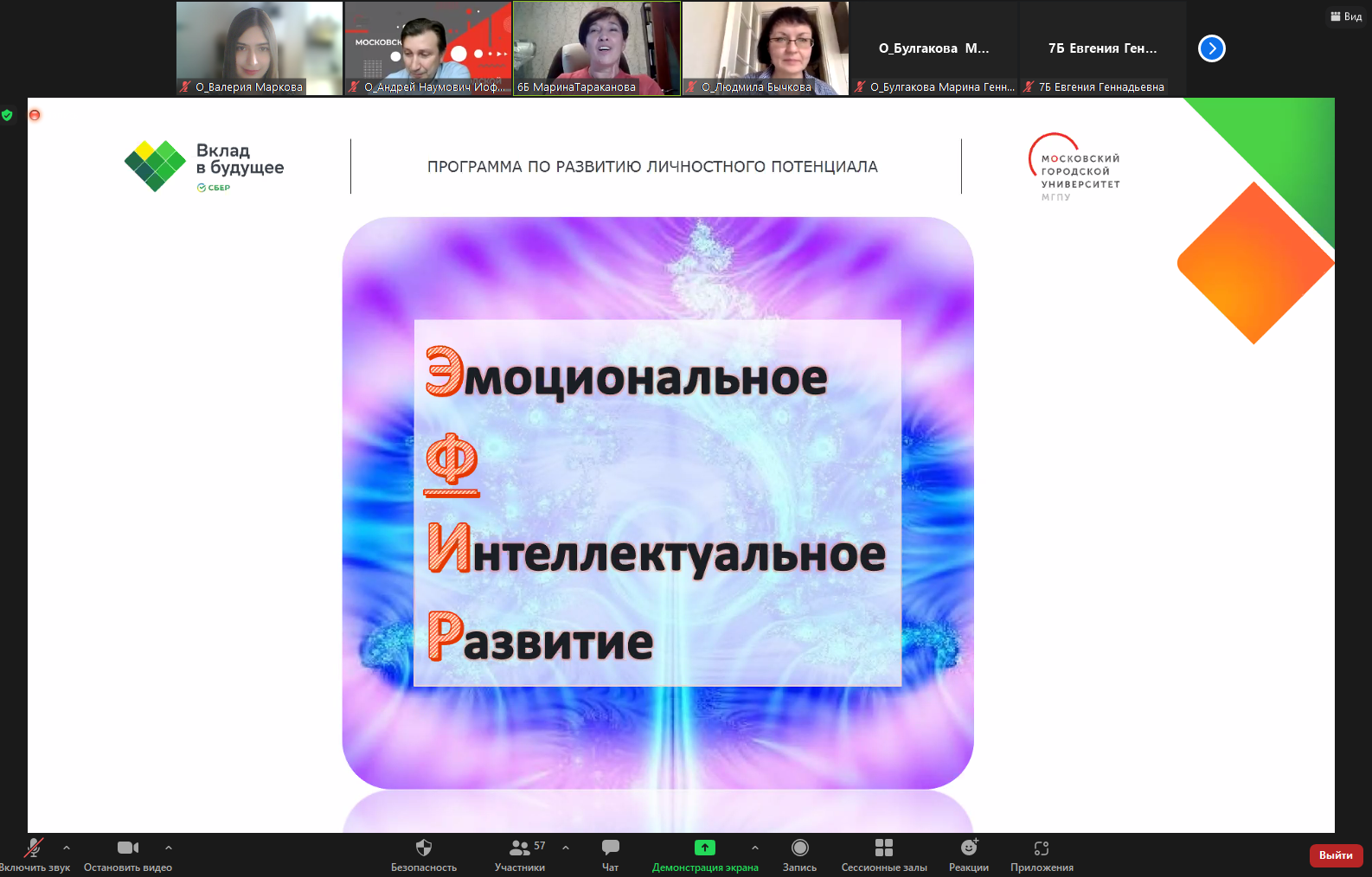Image resolution: width=1372 pixels, height=877 pixels.
Task: Open Приложения apps panel
Action: 1042,855
